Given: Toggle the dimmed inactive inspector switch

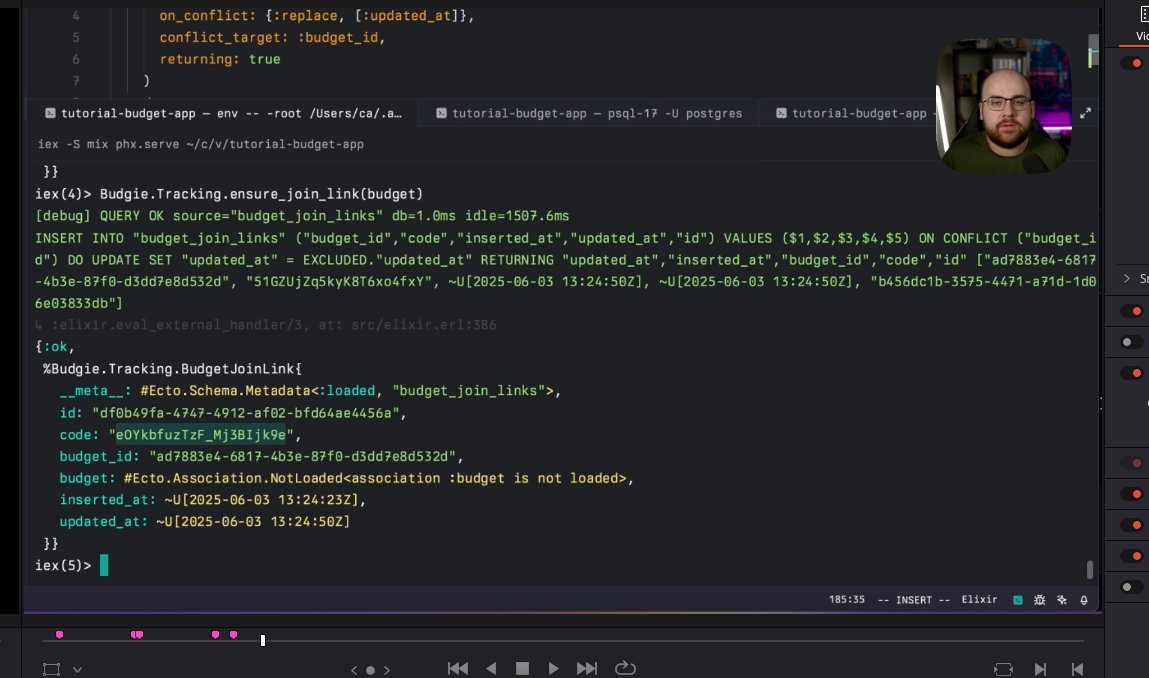Looking at the screenshot, I should [x=1132, y=463].
